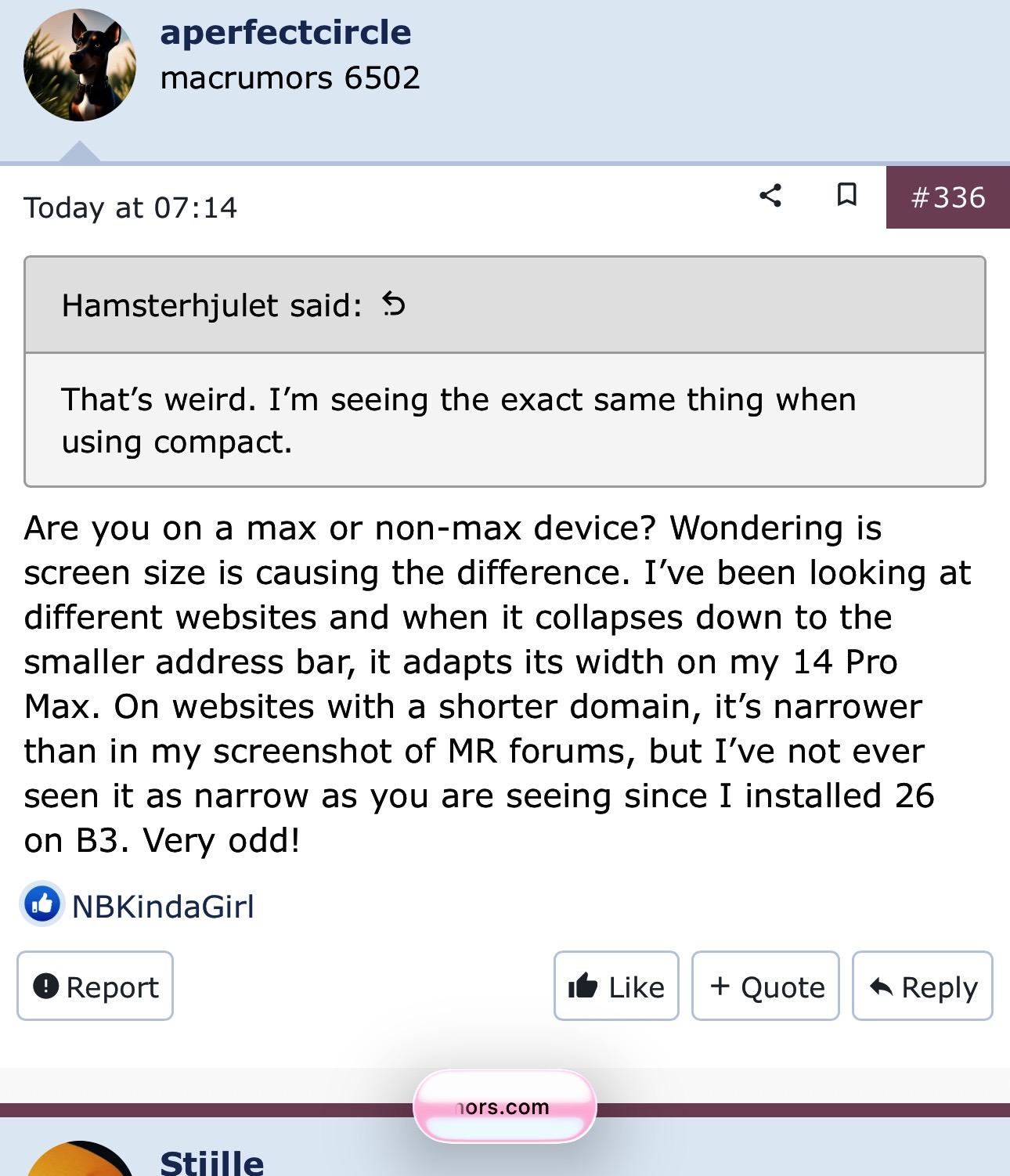Add the post to multi-quote with + Quote
Screen dimensions: 1010x1176
(766, 986)
